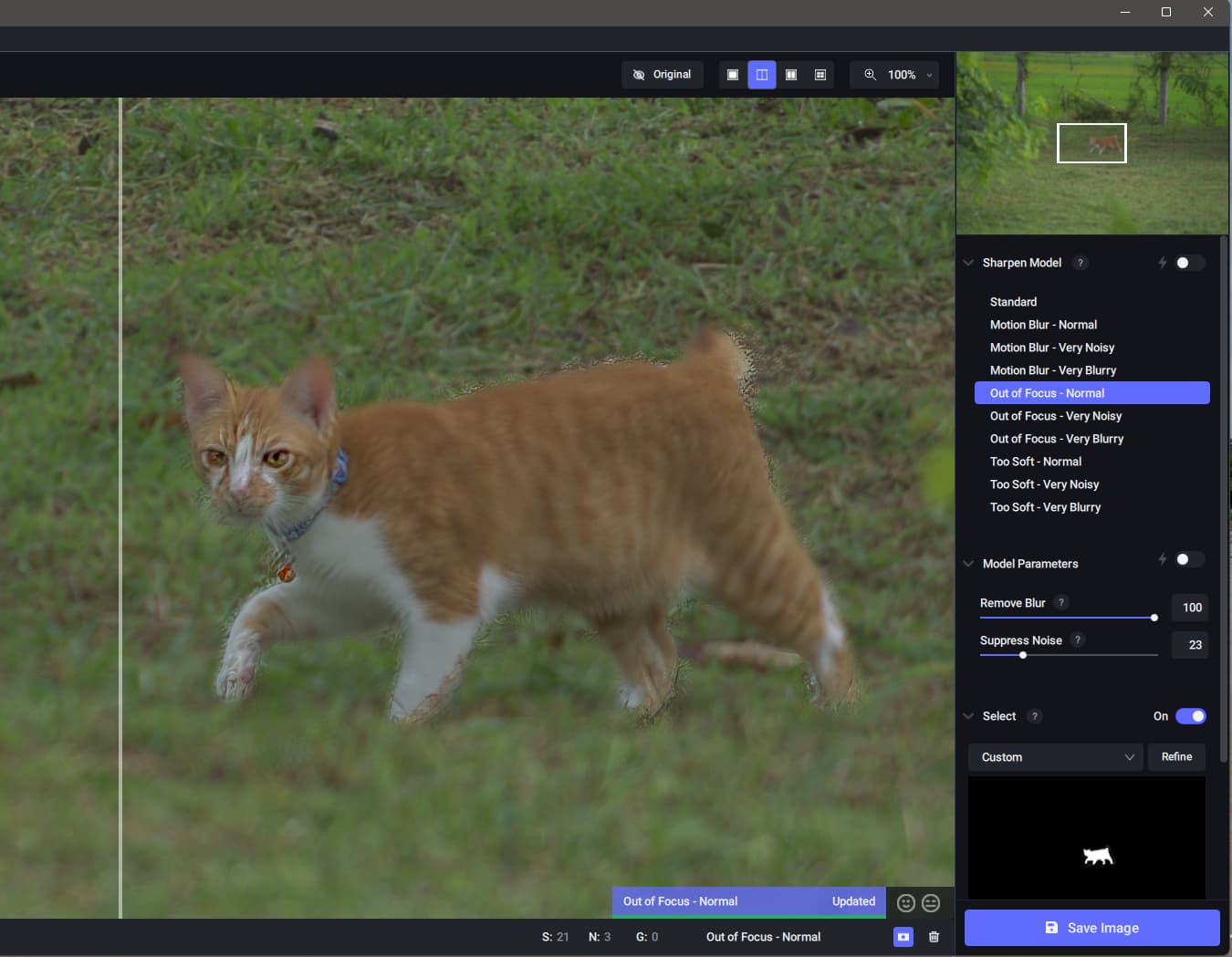This screenshot has height=957, width=1232.
Task: Click the Refine button
Action: click(x=1176, y=757)
